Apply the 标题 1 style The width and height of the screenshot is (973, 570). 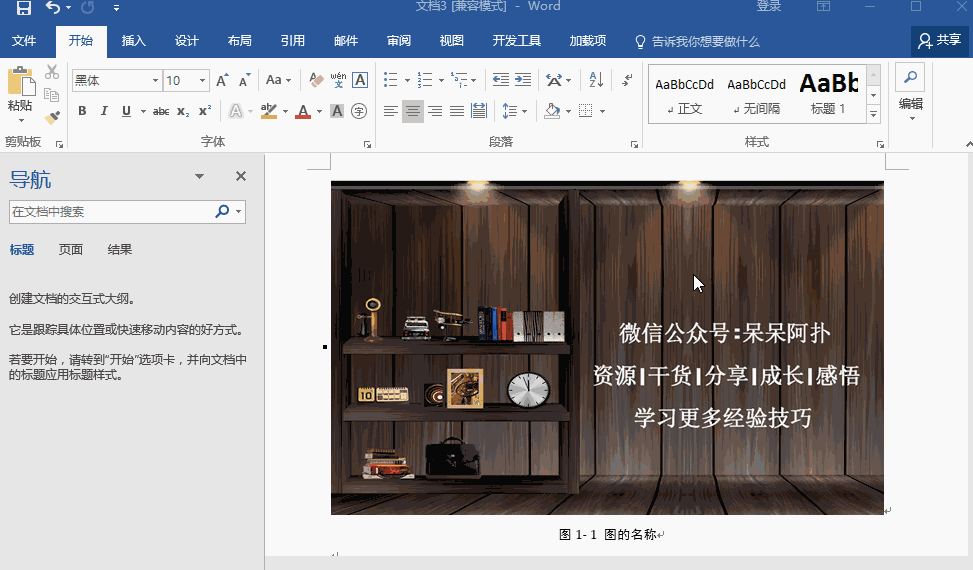pyautogui.click(x=828, y=94)
